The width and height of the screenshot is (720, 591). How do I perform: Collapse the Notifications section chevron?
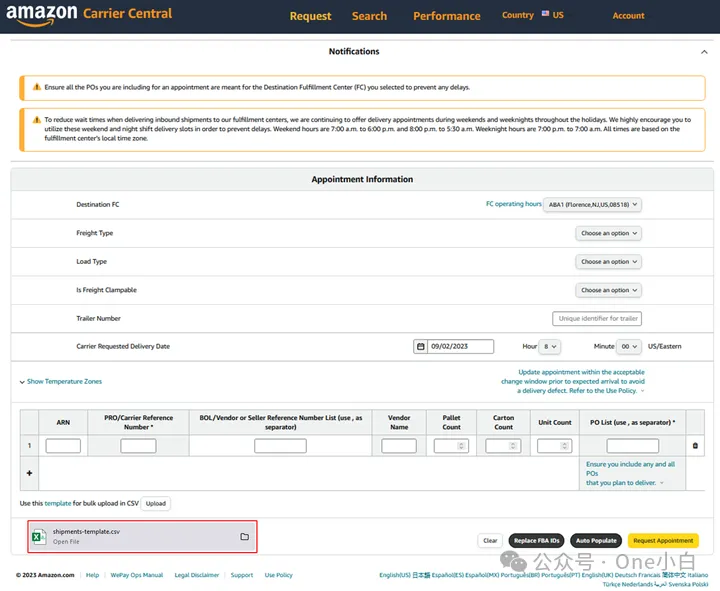[704, 52]
